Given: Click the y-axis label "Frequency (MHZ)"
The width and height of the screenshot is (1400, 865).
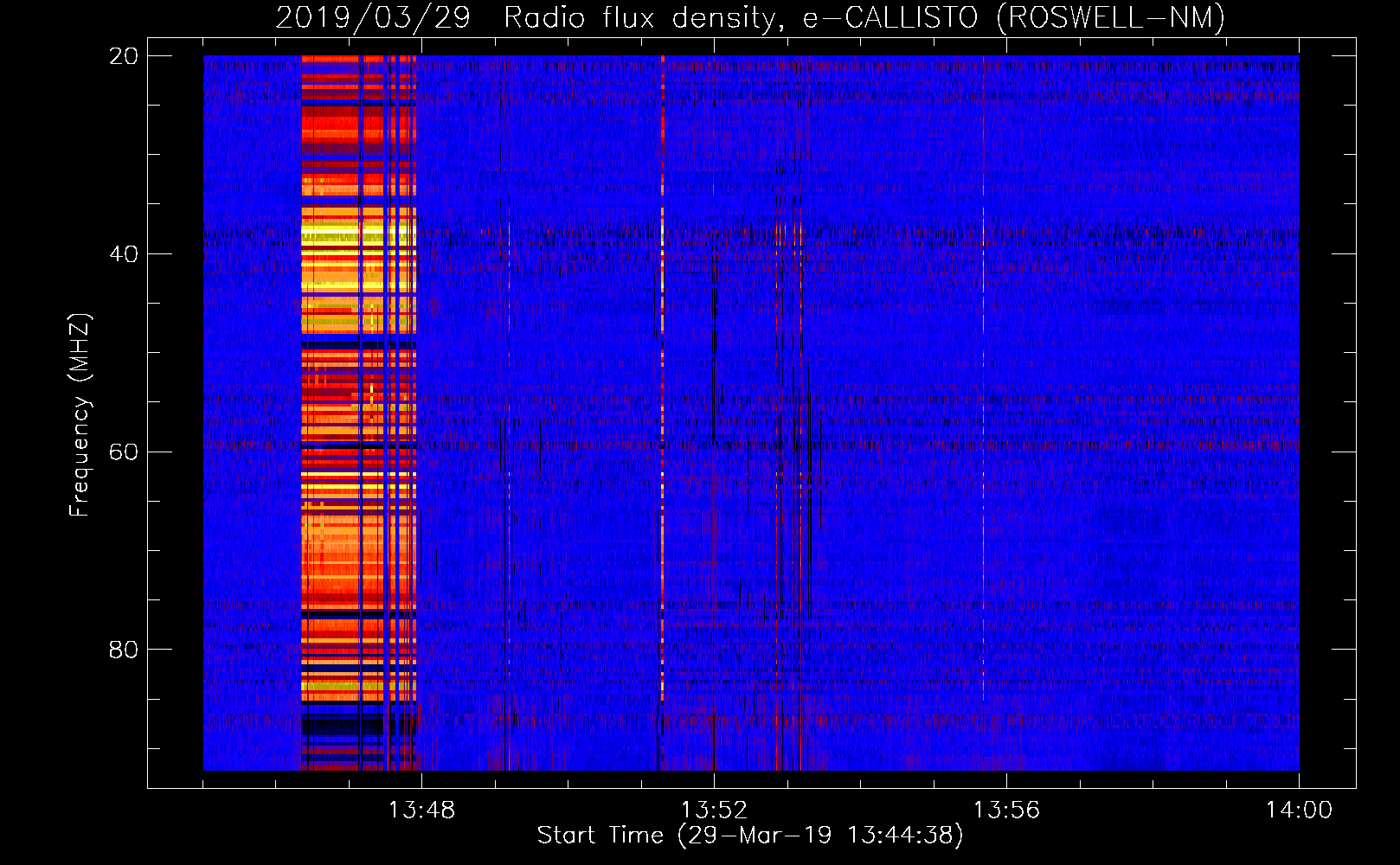Looking at the screenshot, I should [x=80, y=414].
